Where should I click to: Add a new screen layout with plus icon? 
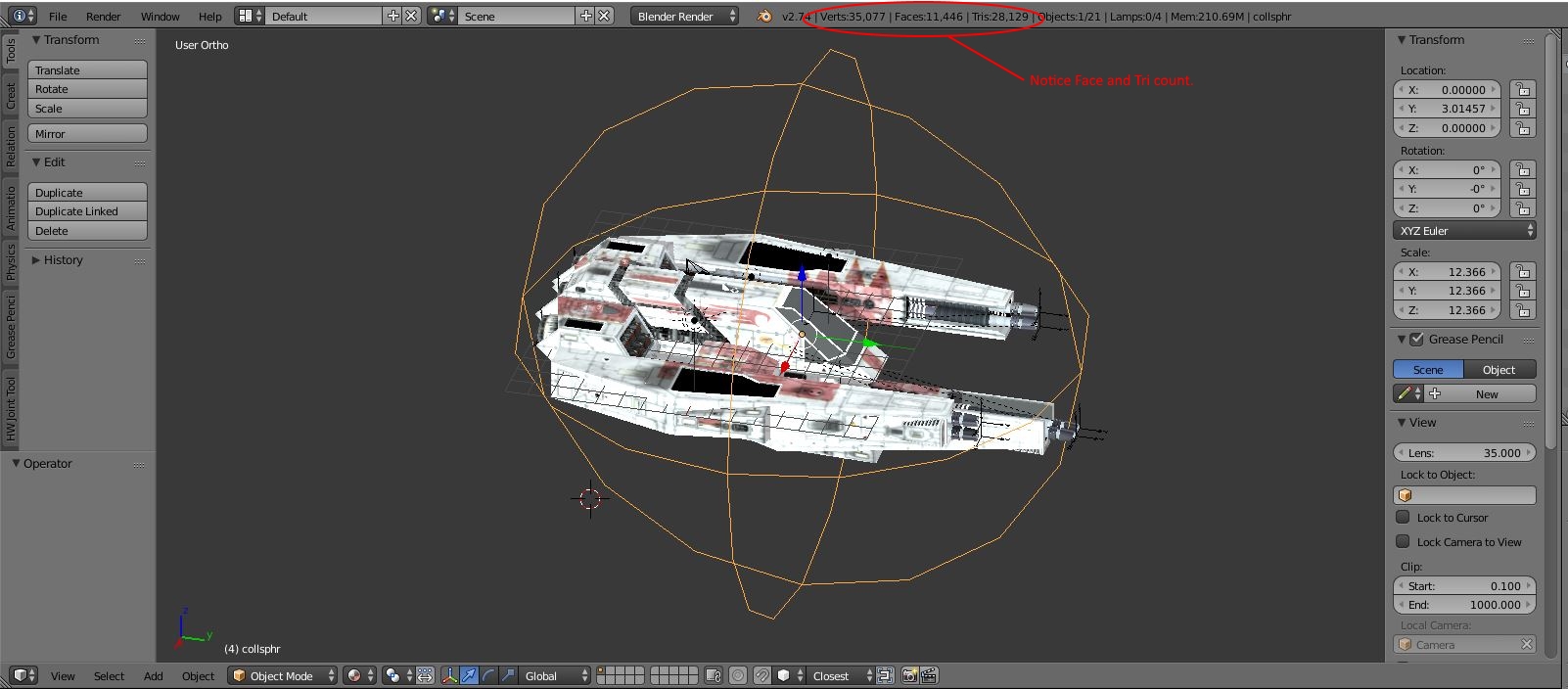(x=393, y=16)
